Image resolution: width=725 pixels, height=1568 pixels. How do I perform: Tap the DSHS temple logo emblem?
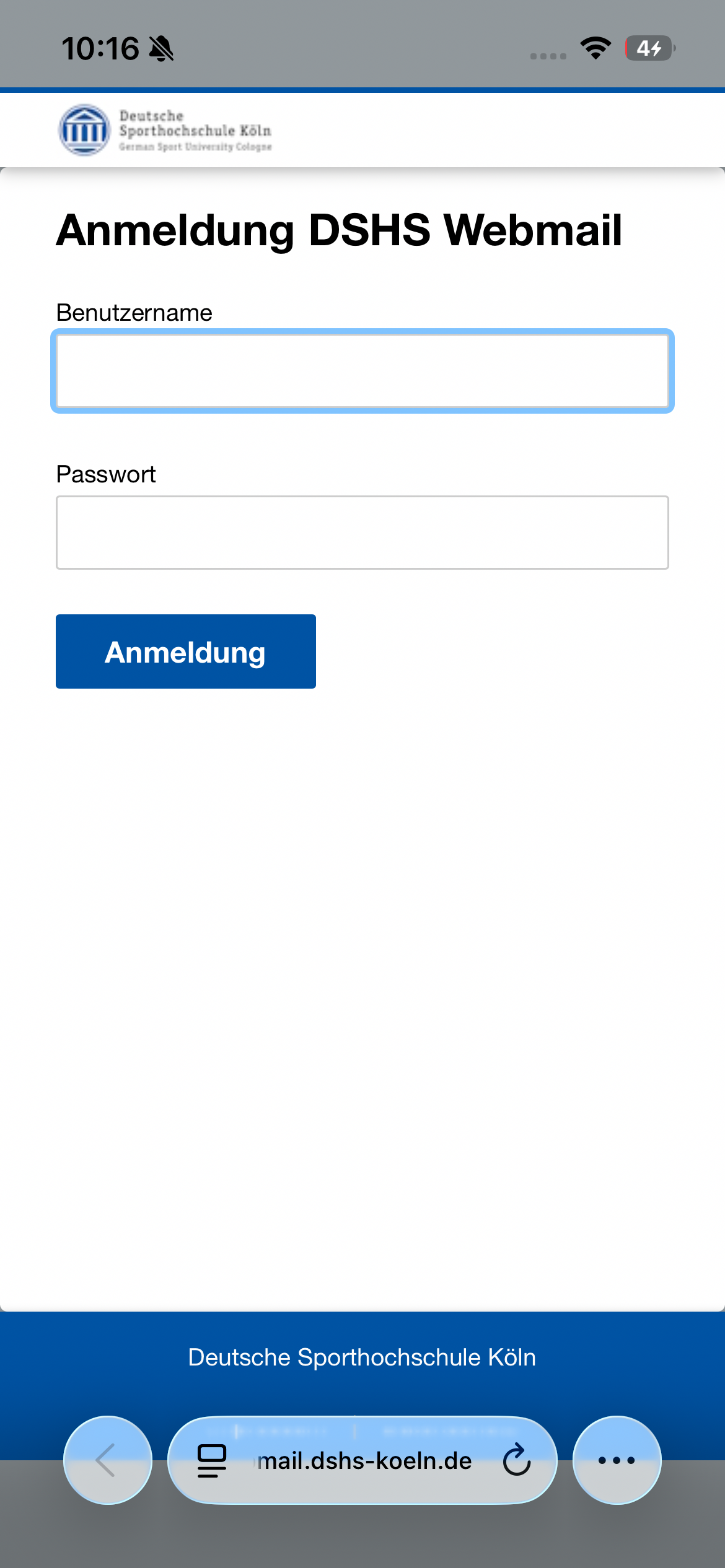coord(84,130)
